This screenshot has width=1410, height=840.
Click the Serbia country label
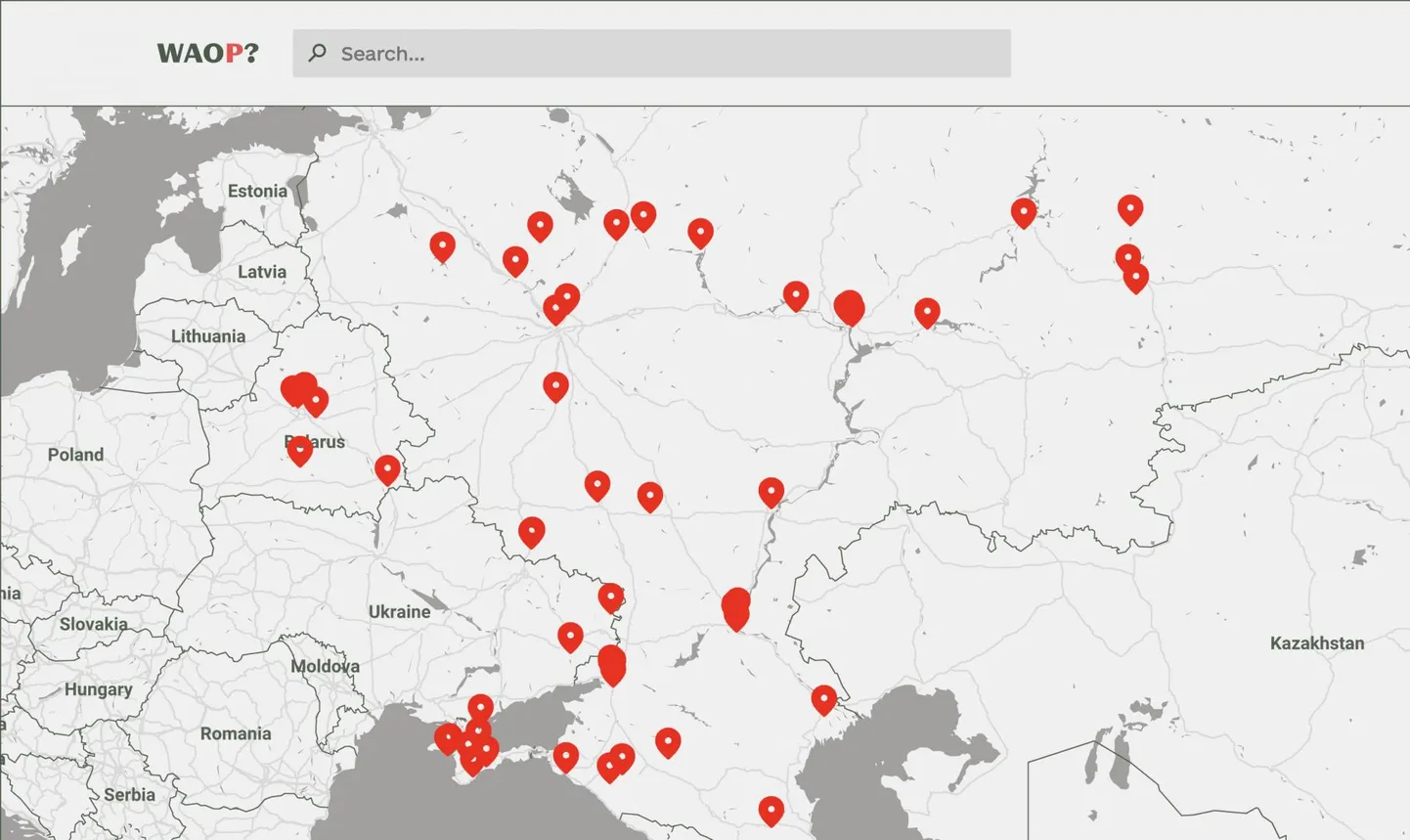(x=129, y=795)
